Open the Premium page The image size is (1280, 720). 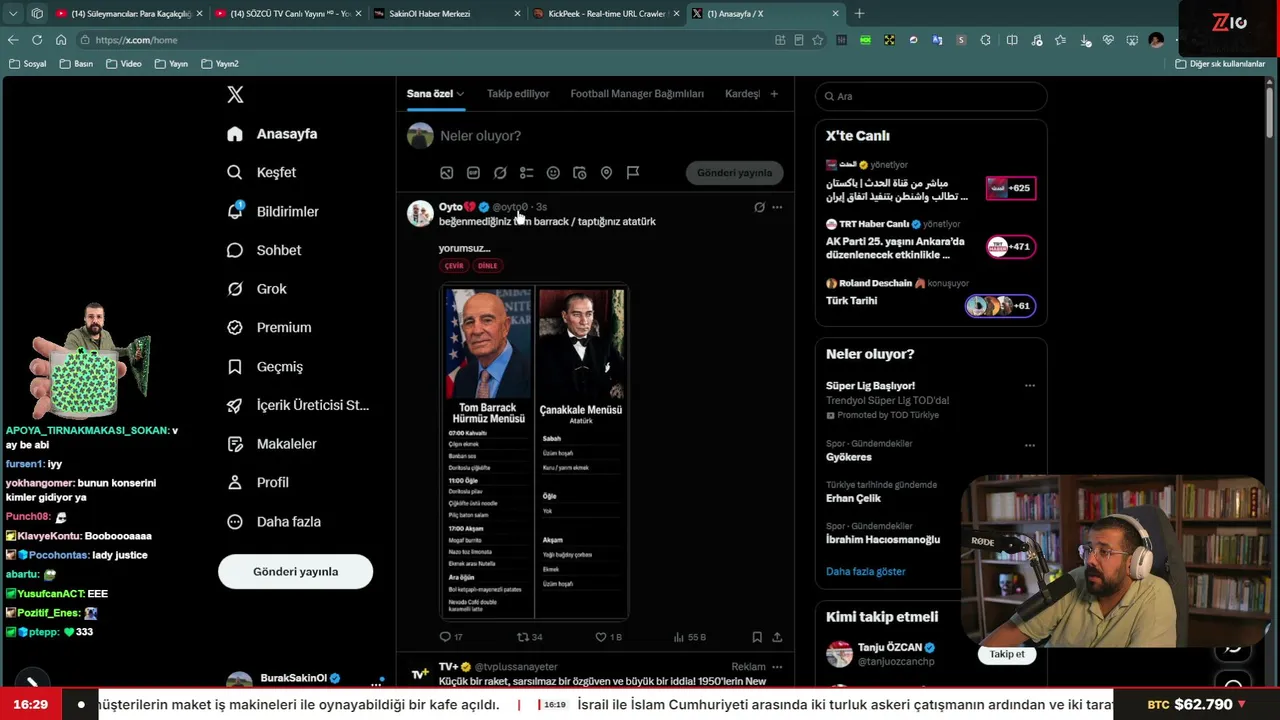(269, 327)
